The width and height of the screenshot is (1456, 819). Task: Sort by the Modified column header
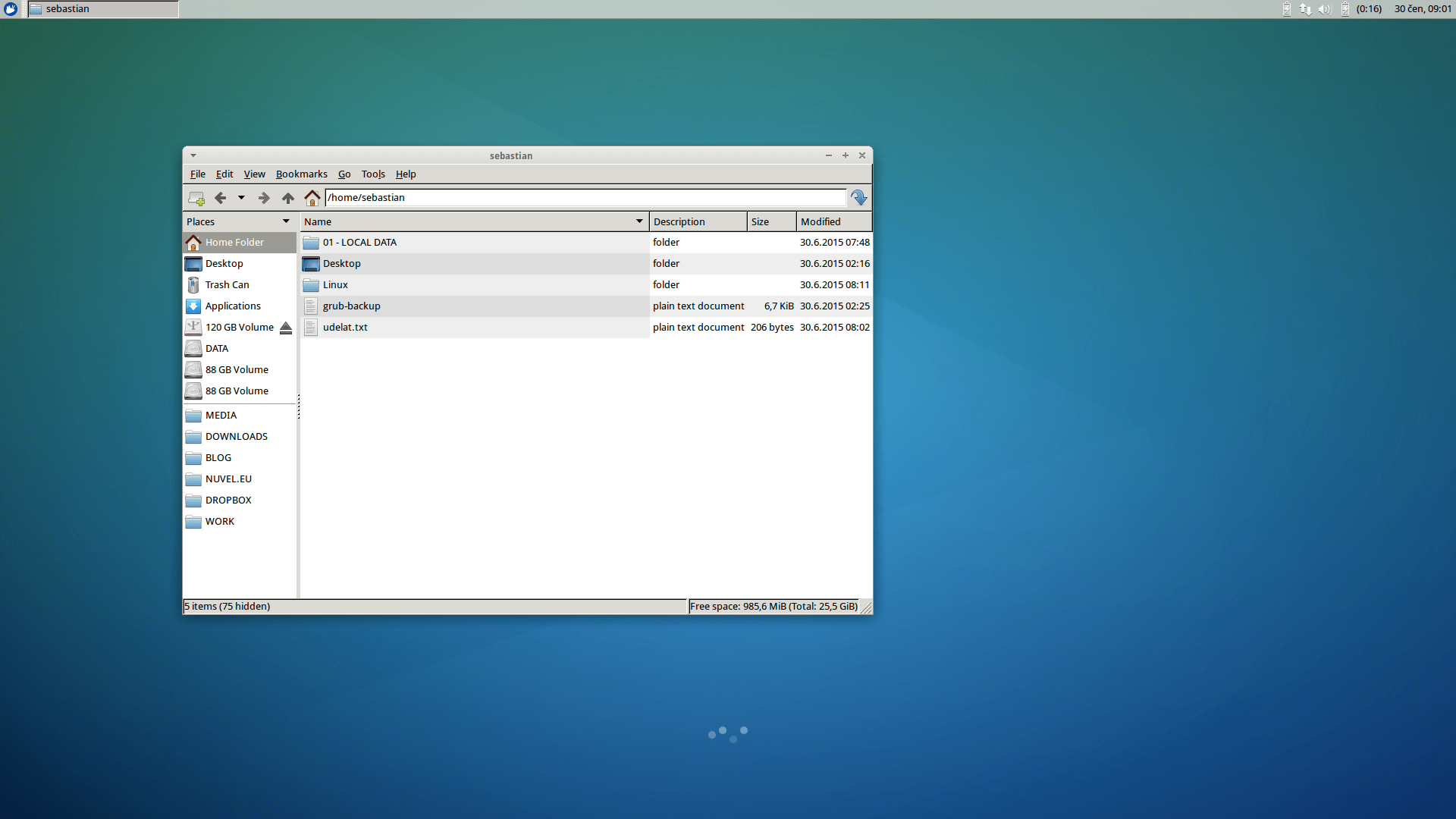click(834, 221)
